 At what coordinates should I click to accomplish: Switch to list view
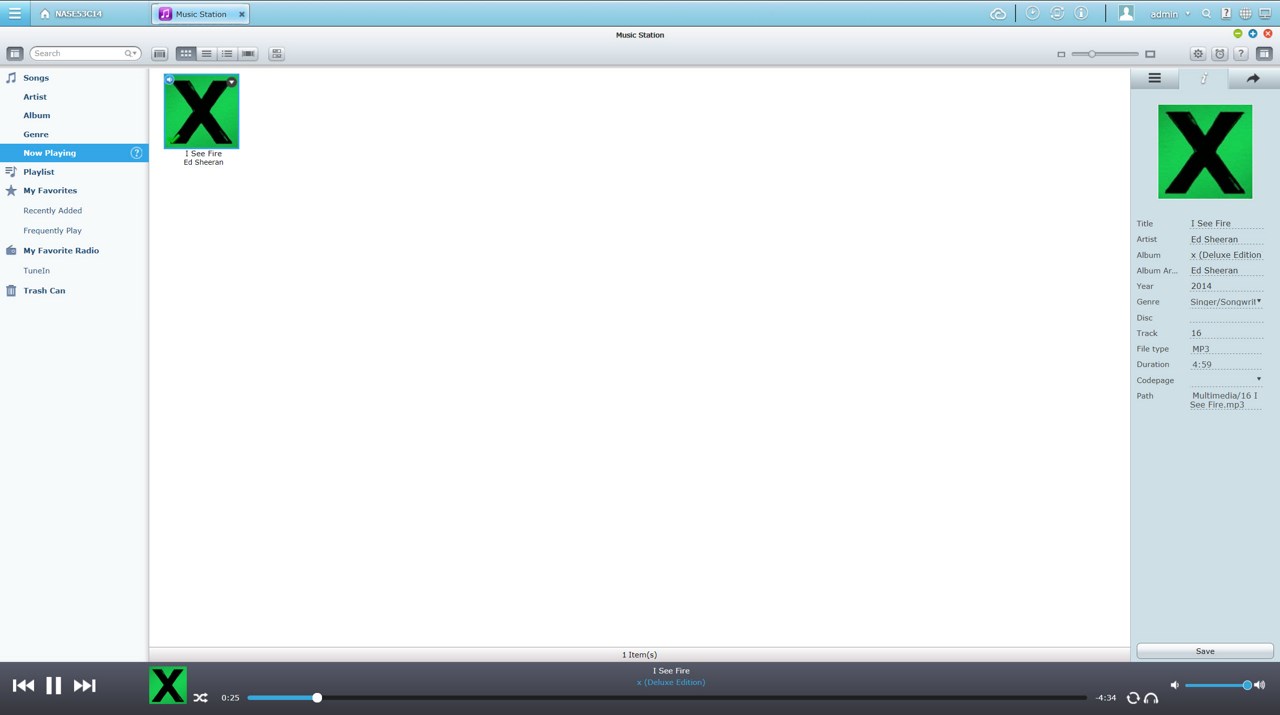pyautogui.click(x=207, y=54)
